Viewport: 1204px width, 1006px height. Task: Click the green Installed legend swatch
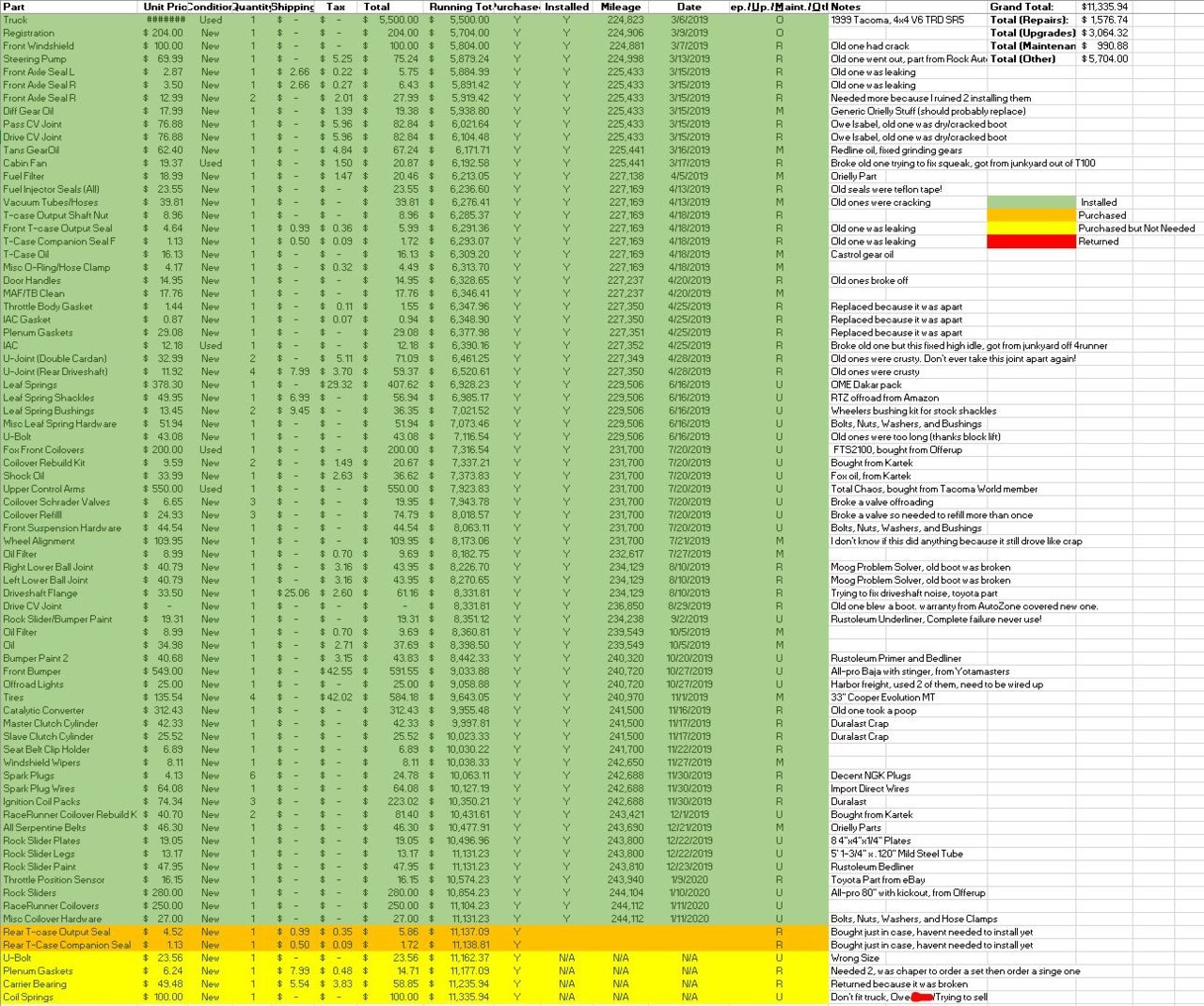tap(1031, 202)
